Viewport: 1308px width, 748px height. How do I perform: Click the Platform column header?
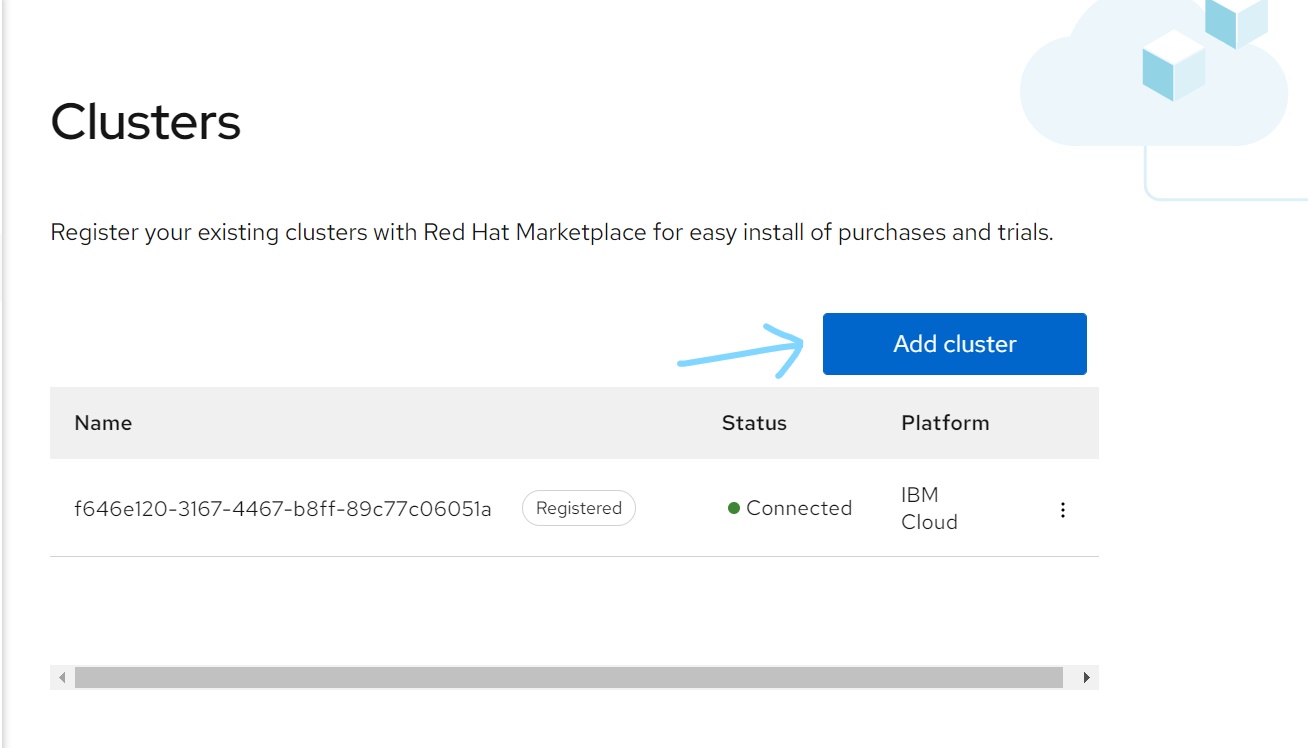coord(945,423)
